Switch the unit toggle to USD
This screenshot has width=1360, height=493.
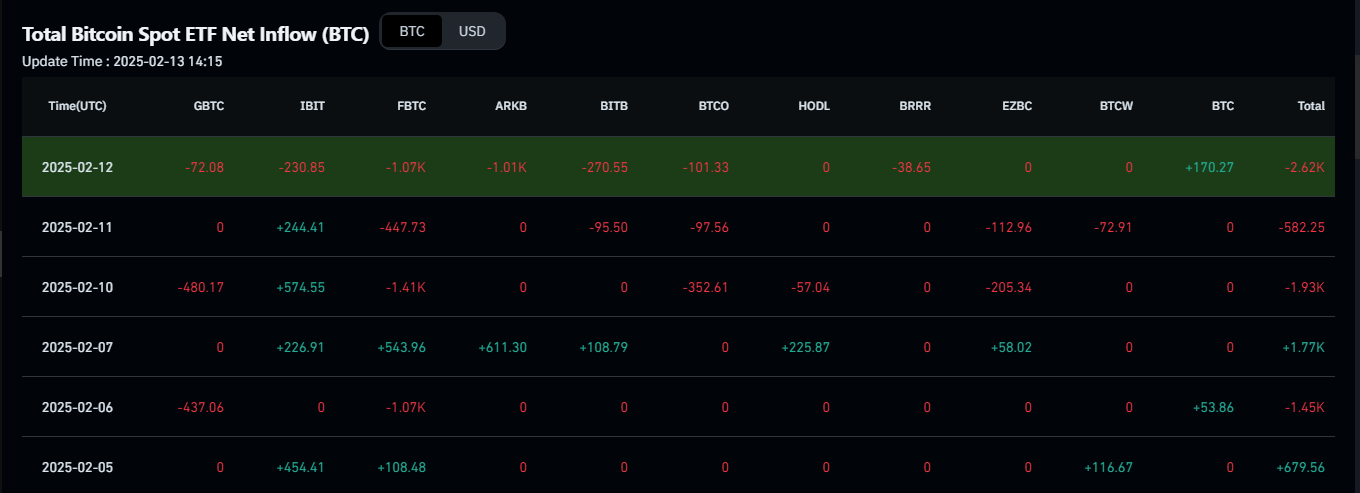(472, 31)
